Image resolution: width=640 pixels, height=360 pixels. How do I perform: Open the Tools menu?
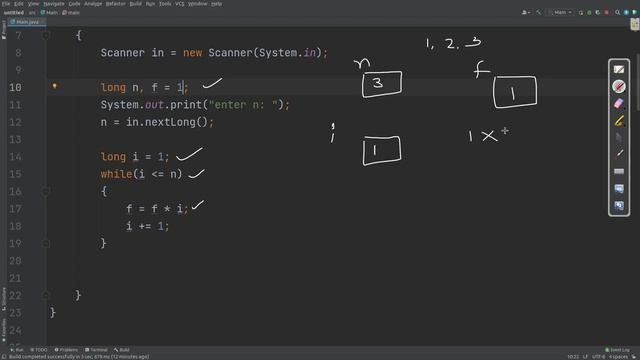(165, 4)
